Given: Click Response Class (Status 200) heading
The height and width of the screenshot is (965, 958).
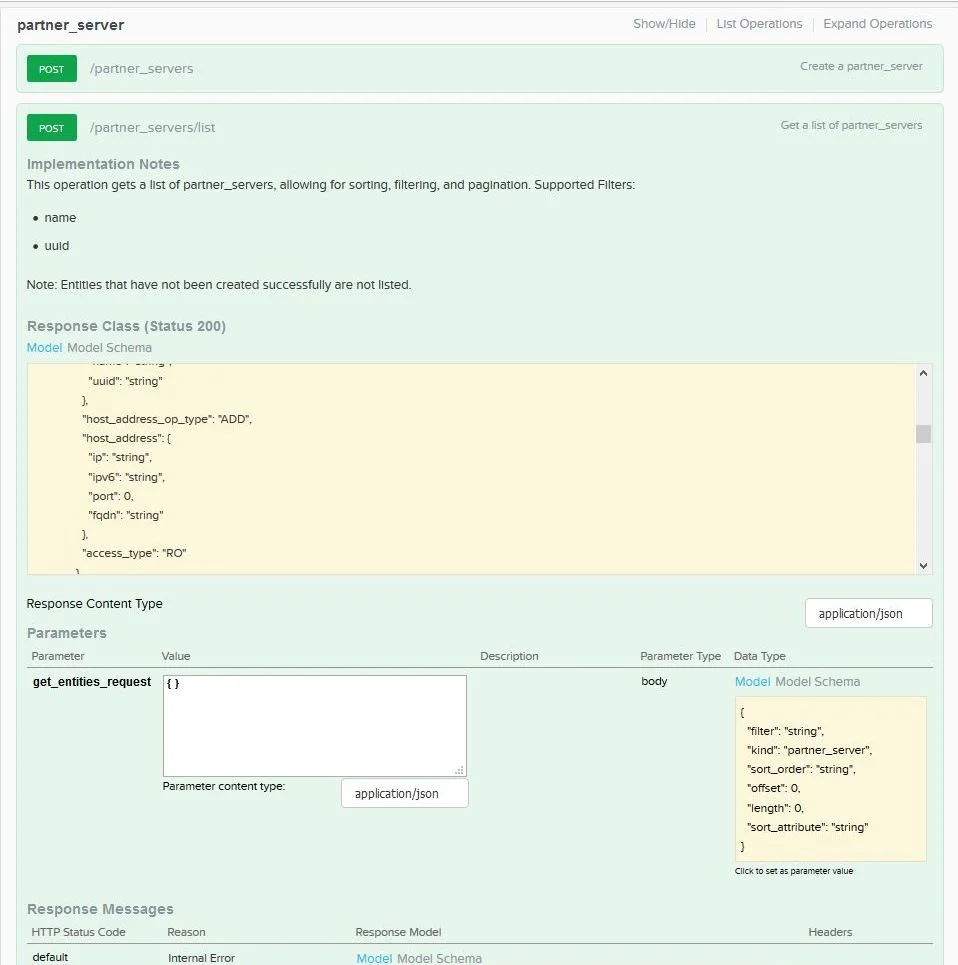Looking at the screenshot, I should pos(126,326).
